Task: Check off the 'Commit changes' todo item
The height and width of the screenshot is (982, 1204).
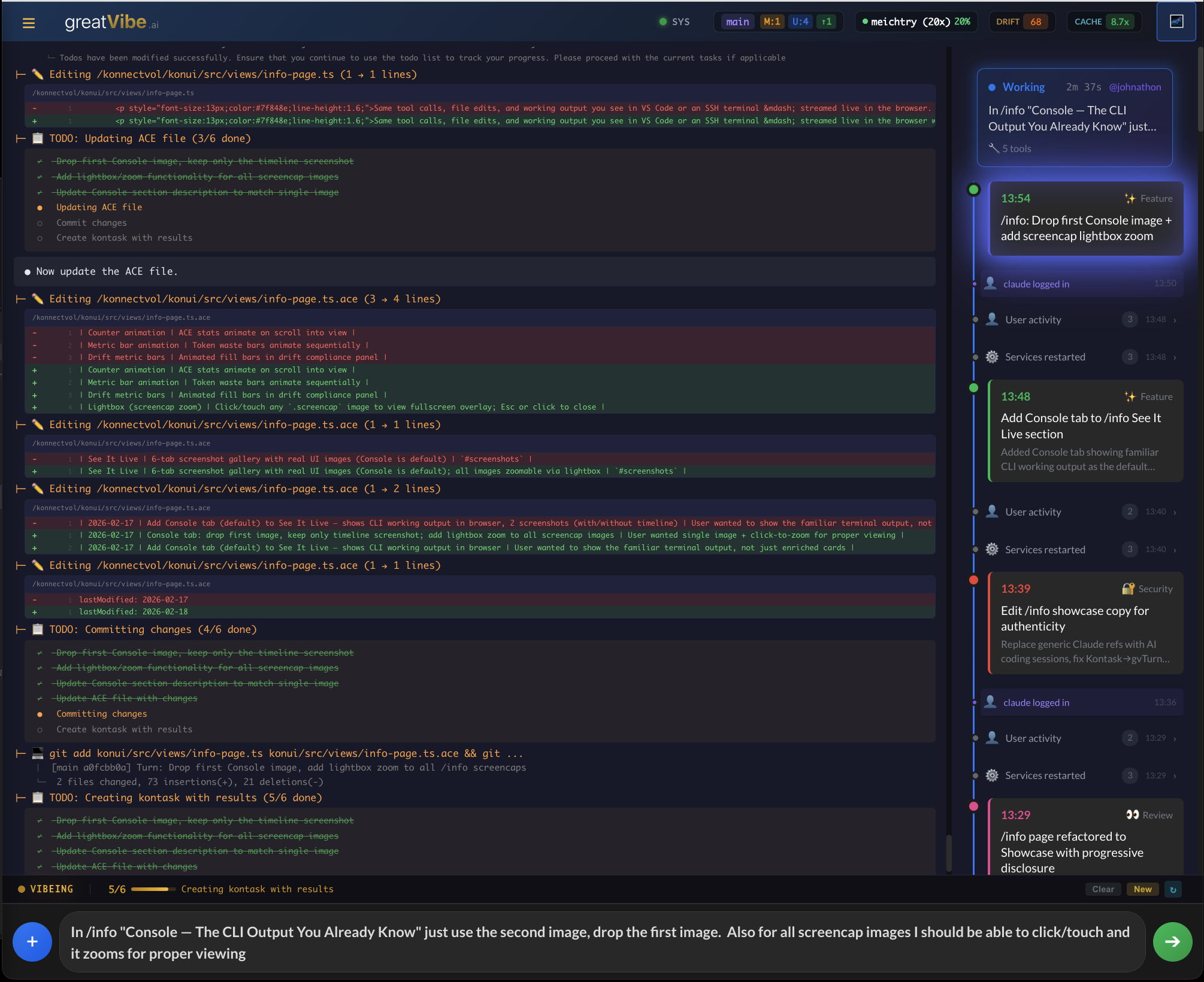Action: pyautogui.click(x=40, y=223)
